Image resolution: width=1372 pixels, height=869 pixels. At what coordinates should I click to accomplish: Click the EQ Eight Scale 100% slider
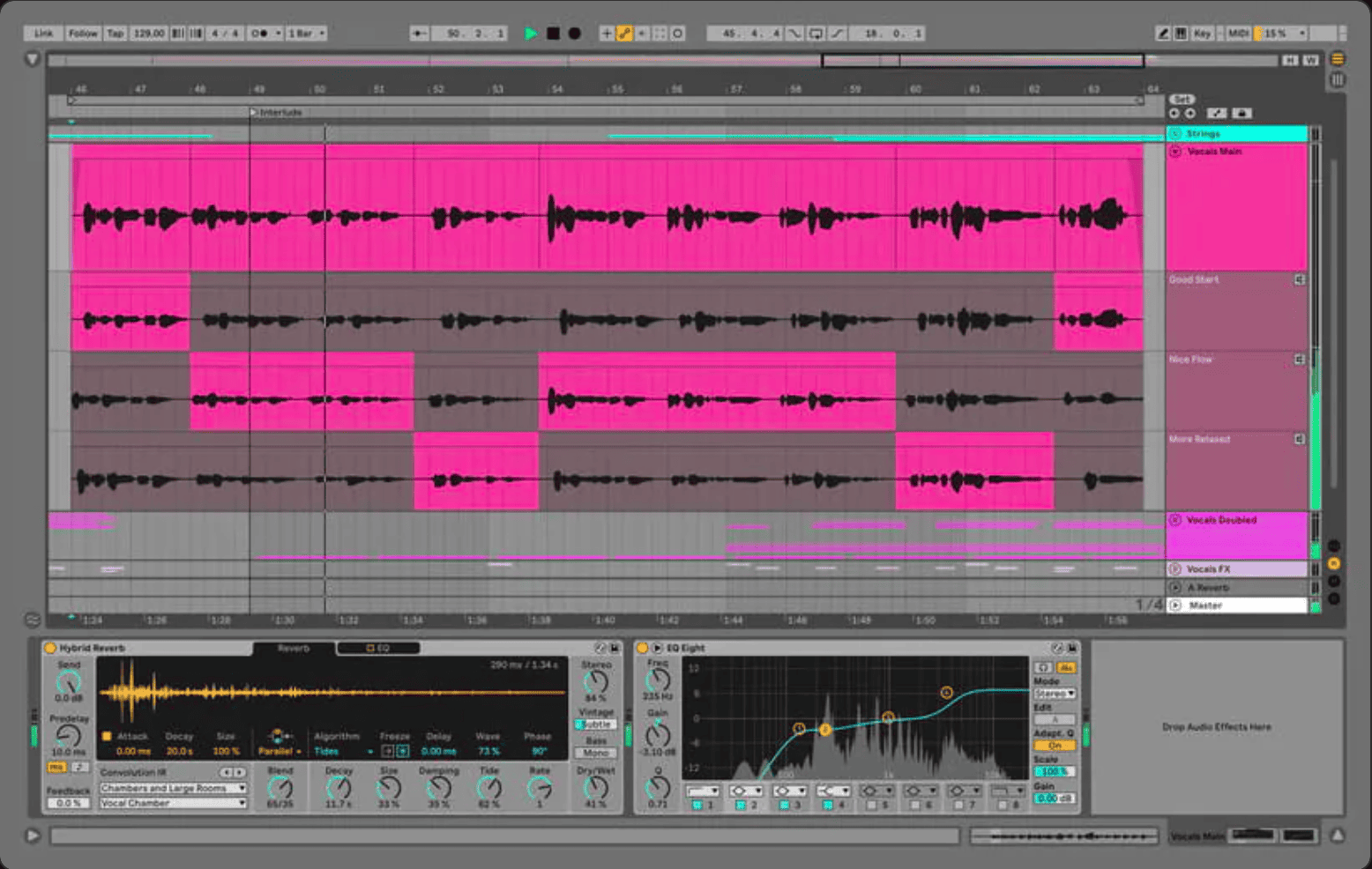pyautogui.click(x=1055, y=771)
